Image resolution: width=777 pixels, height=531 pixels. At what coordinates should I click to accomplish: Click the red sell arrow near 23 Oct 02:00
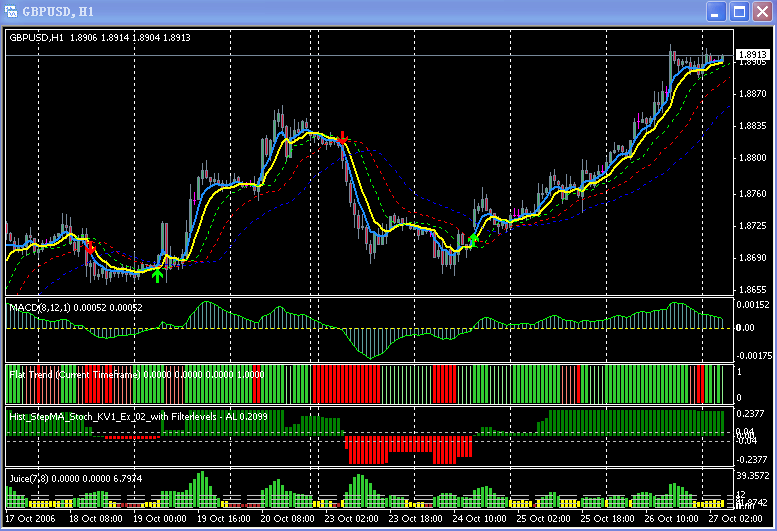tap(342, 138)
